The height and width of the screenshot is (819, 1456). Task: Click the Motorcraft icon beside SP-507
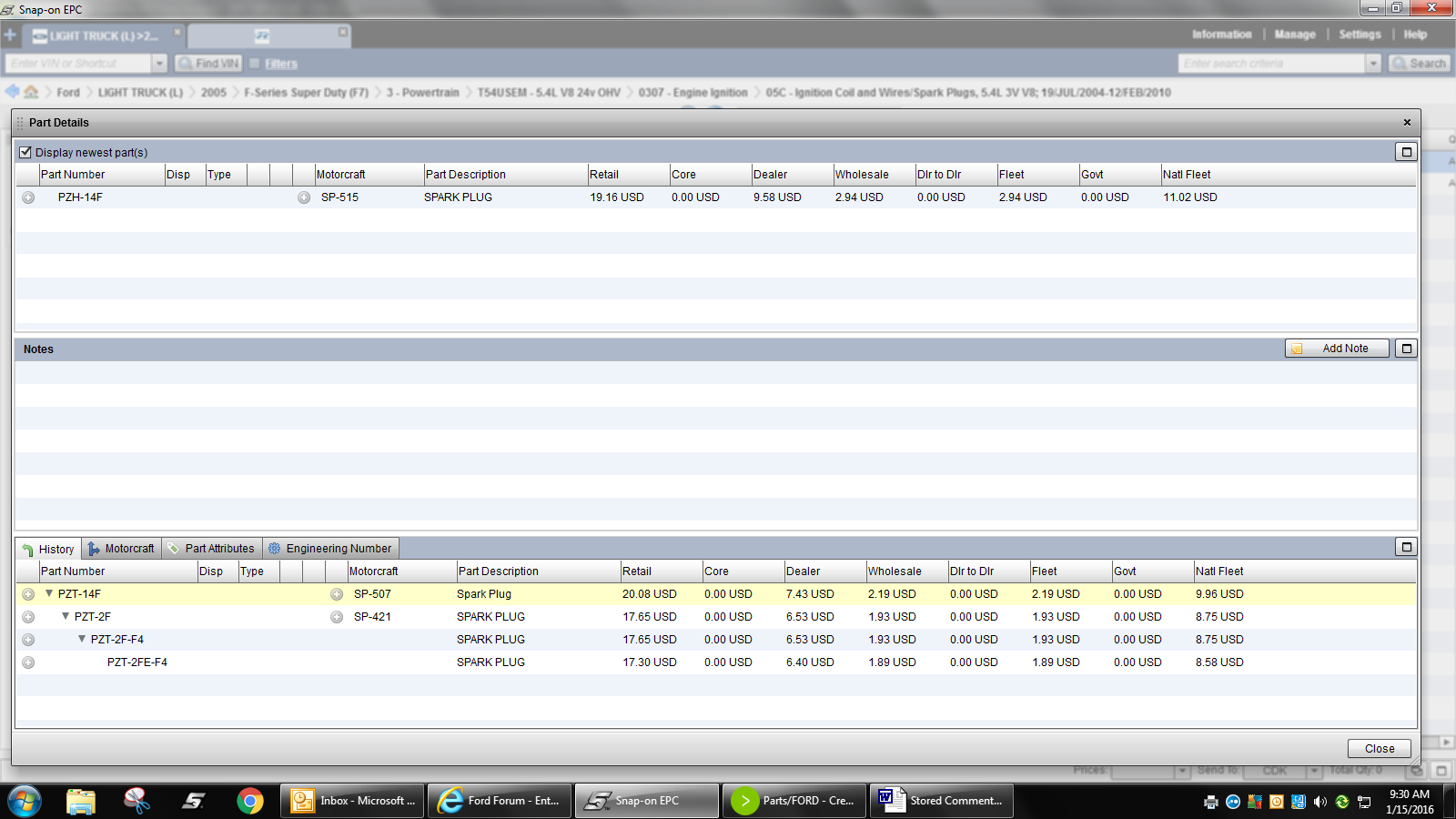pyautogui.click(x=337, y=594)
